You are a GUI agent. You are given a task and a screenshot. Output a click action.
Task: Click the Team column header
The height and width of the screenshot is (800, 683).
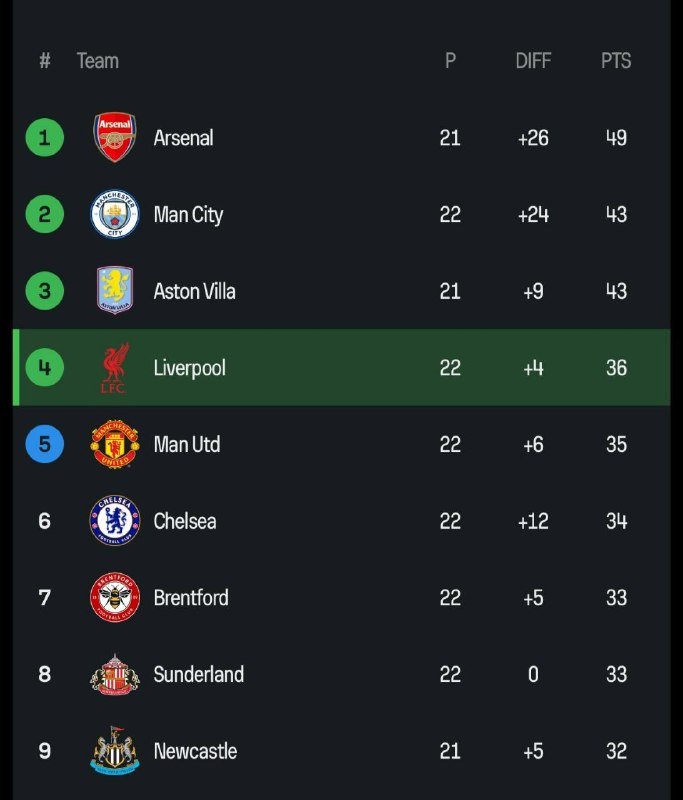pos(98,61)
